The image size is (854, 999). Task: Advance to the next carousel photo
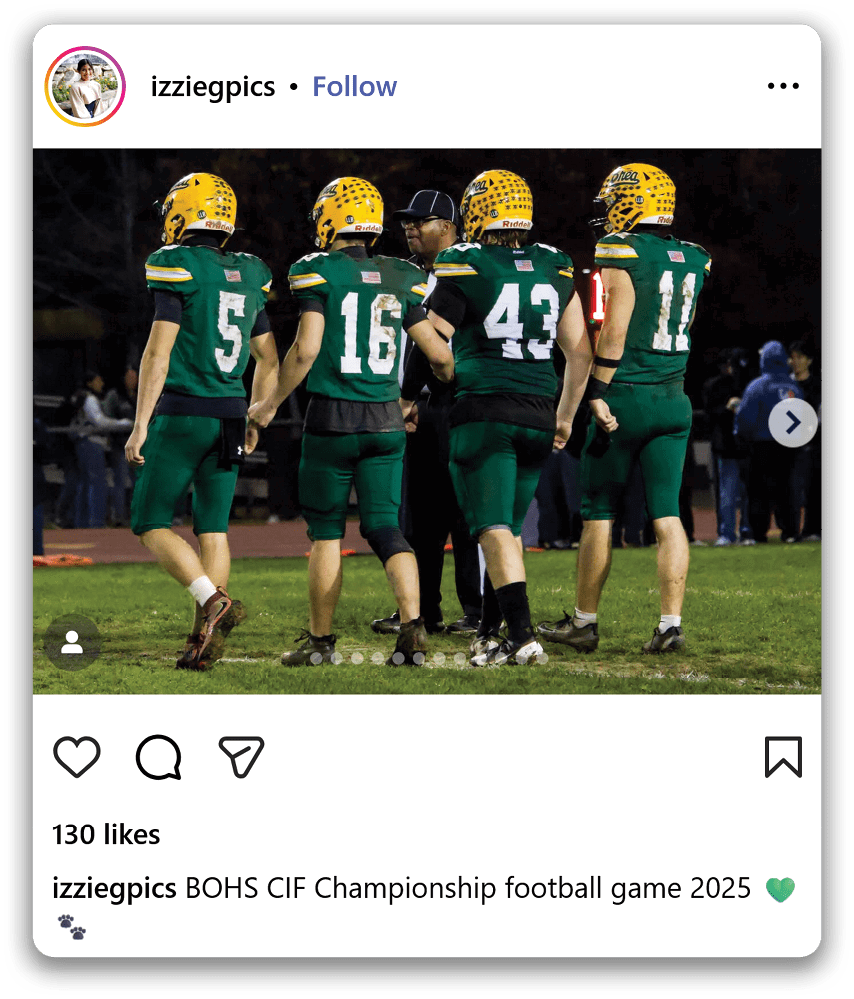tap(793, 422)
